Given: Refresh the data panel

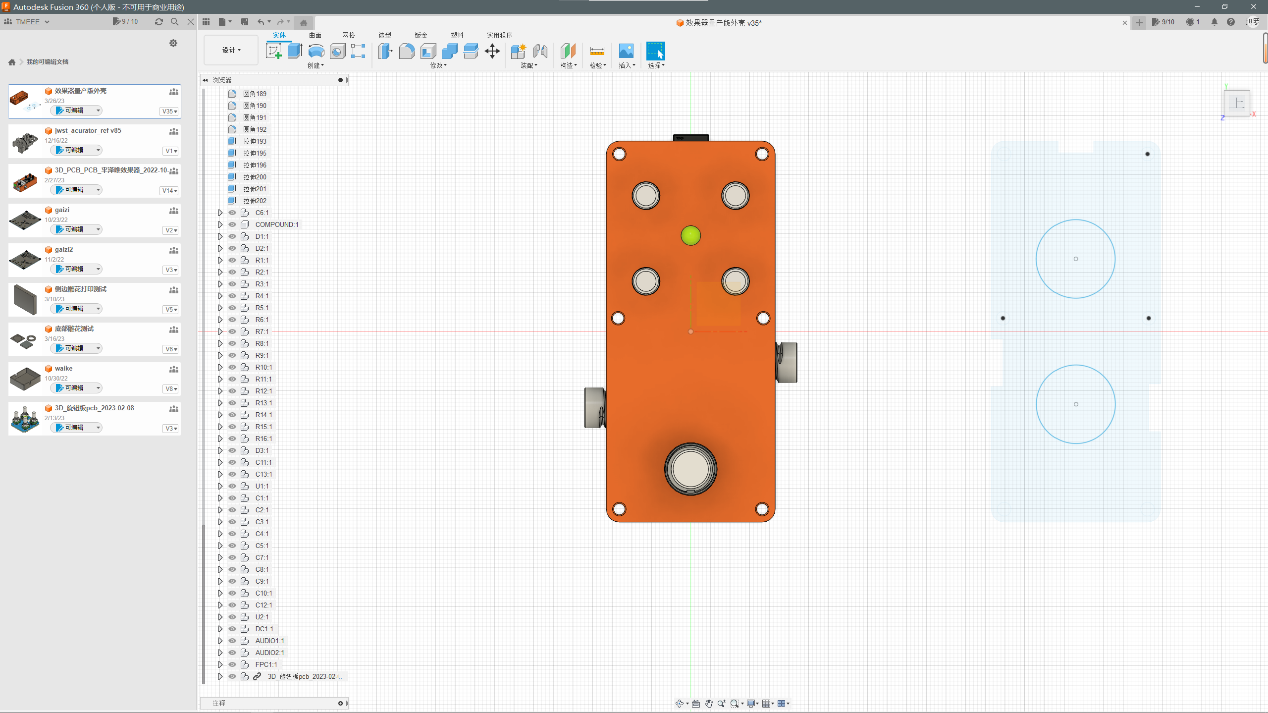Looking at the screenshot, I should point(159,21).
